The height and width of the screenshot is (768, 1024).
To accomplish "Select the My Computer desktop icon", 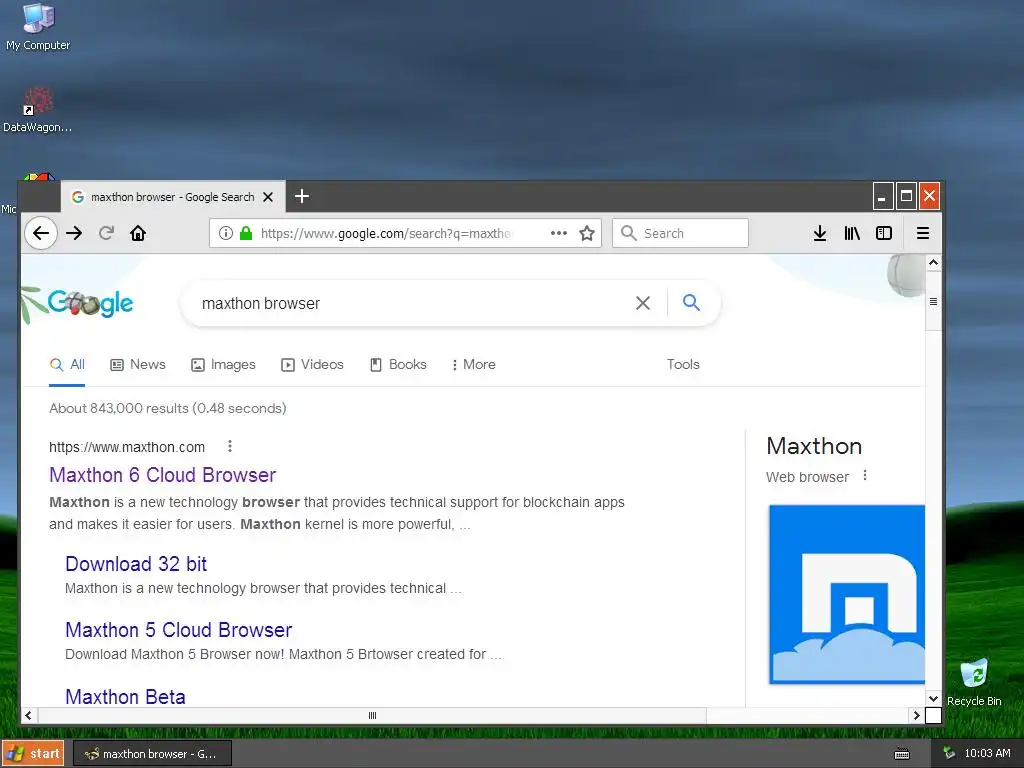I will pos(38,27).
